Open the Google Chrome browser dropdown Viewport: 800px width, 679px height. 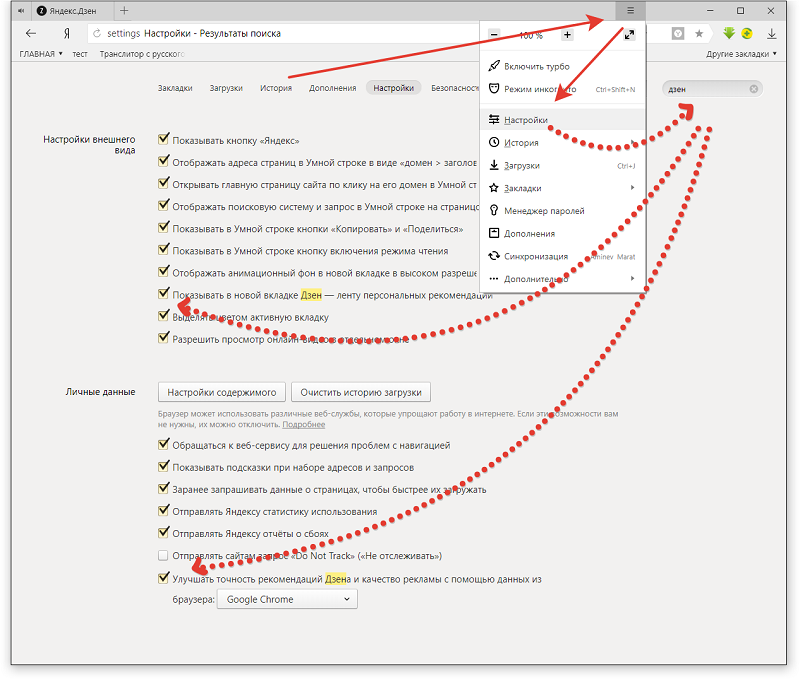[x=287, y=599]
